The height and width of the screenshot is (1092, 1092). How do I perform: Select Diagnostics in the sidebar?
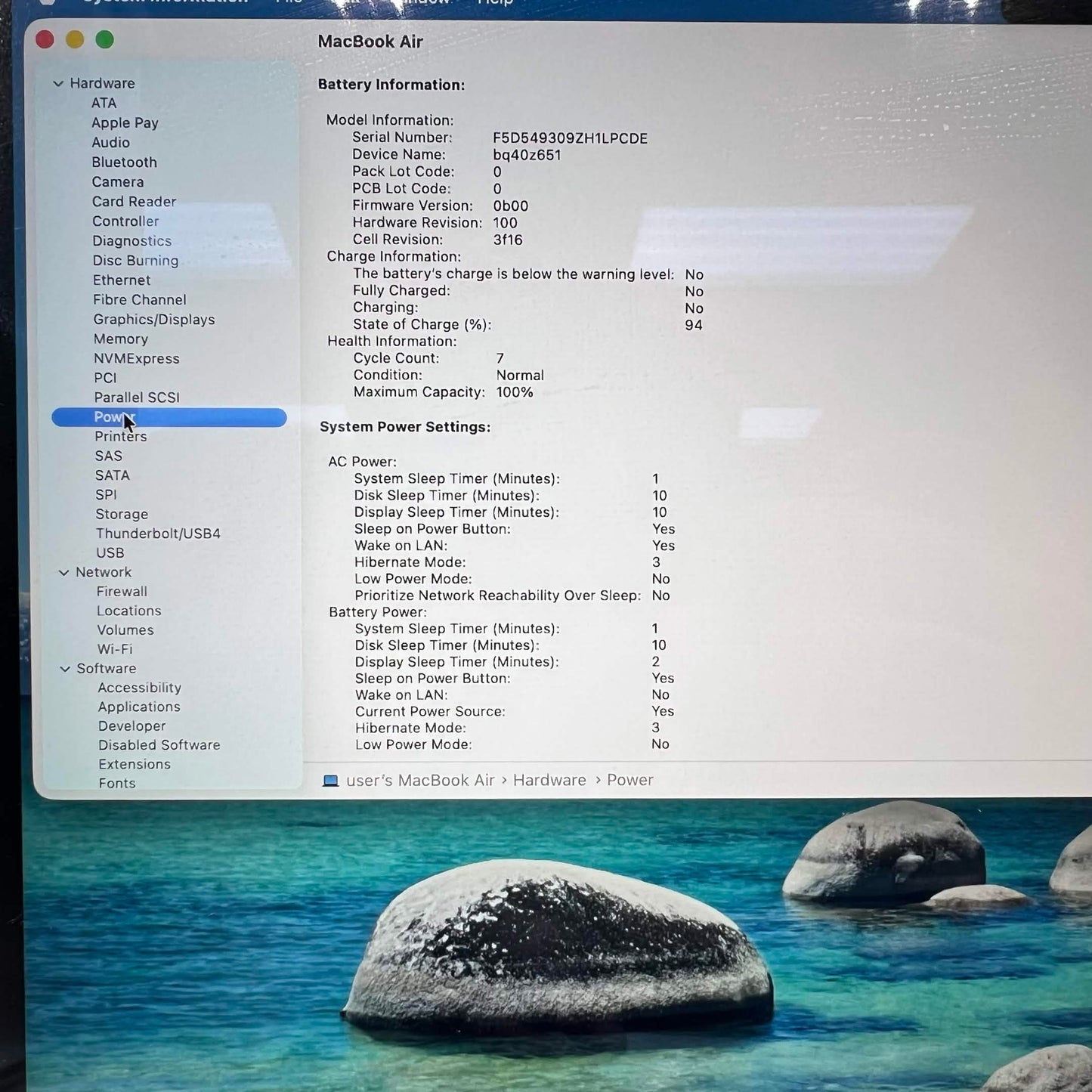tap(131, 240)
